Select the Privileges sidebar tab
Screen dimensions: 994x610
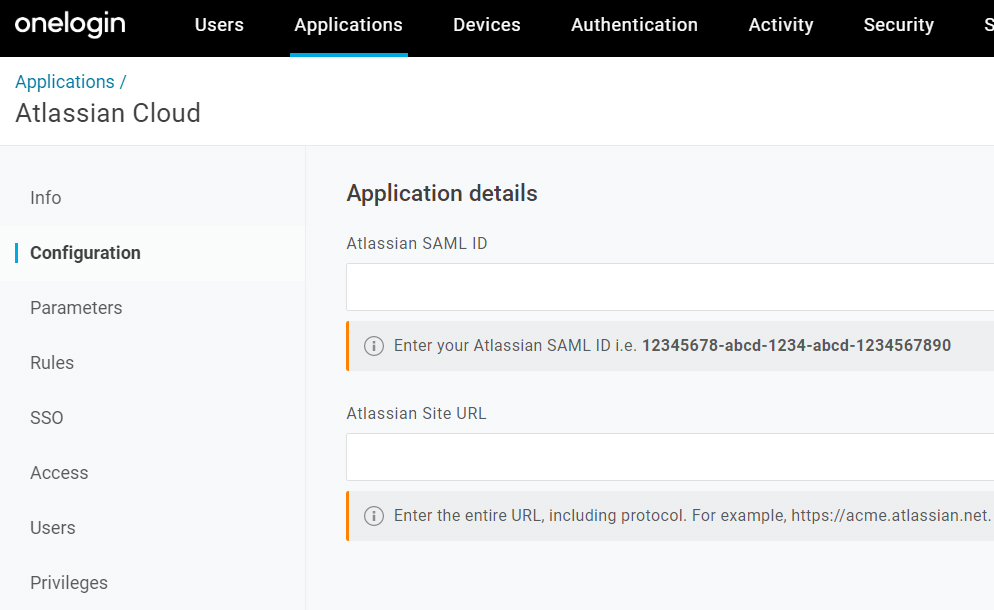[x=69, y=583]
